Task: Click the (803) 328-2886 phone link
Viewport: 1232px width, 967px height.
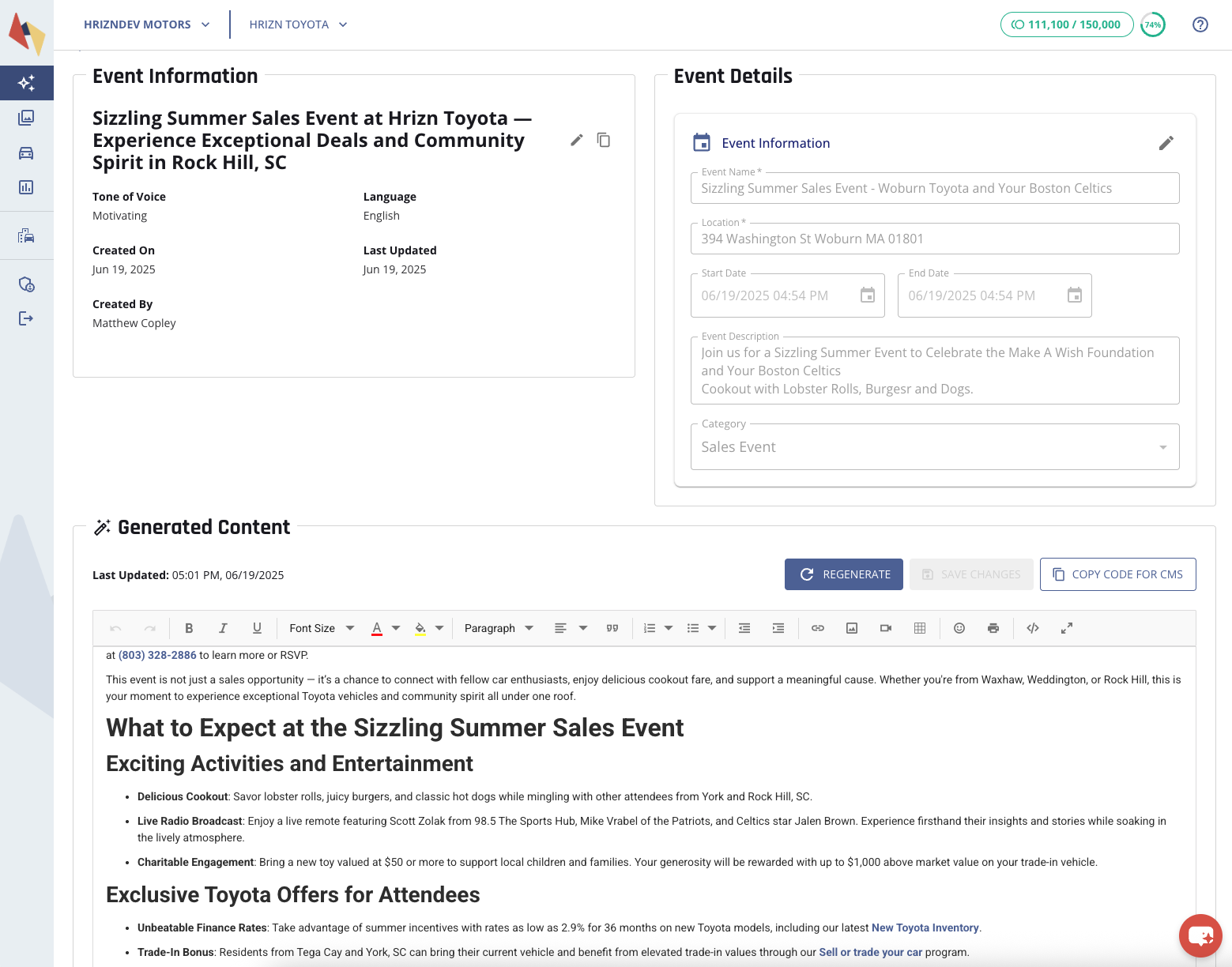Action: pyautogui.click(x=157, y=655)
